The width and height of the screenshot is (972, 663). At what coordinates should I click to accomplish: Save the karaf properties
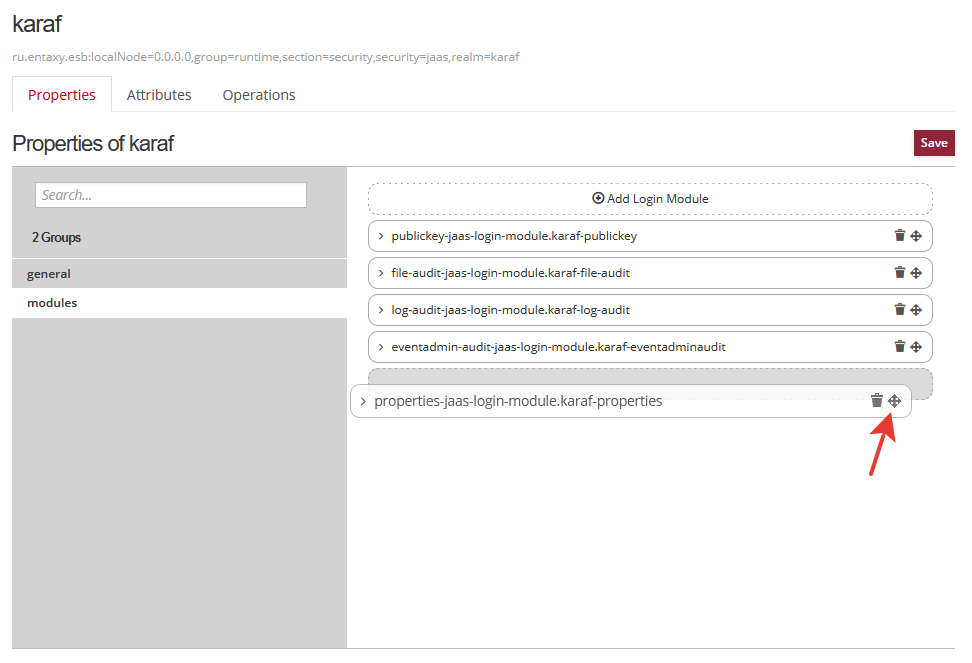pos(934,143)
